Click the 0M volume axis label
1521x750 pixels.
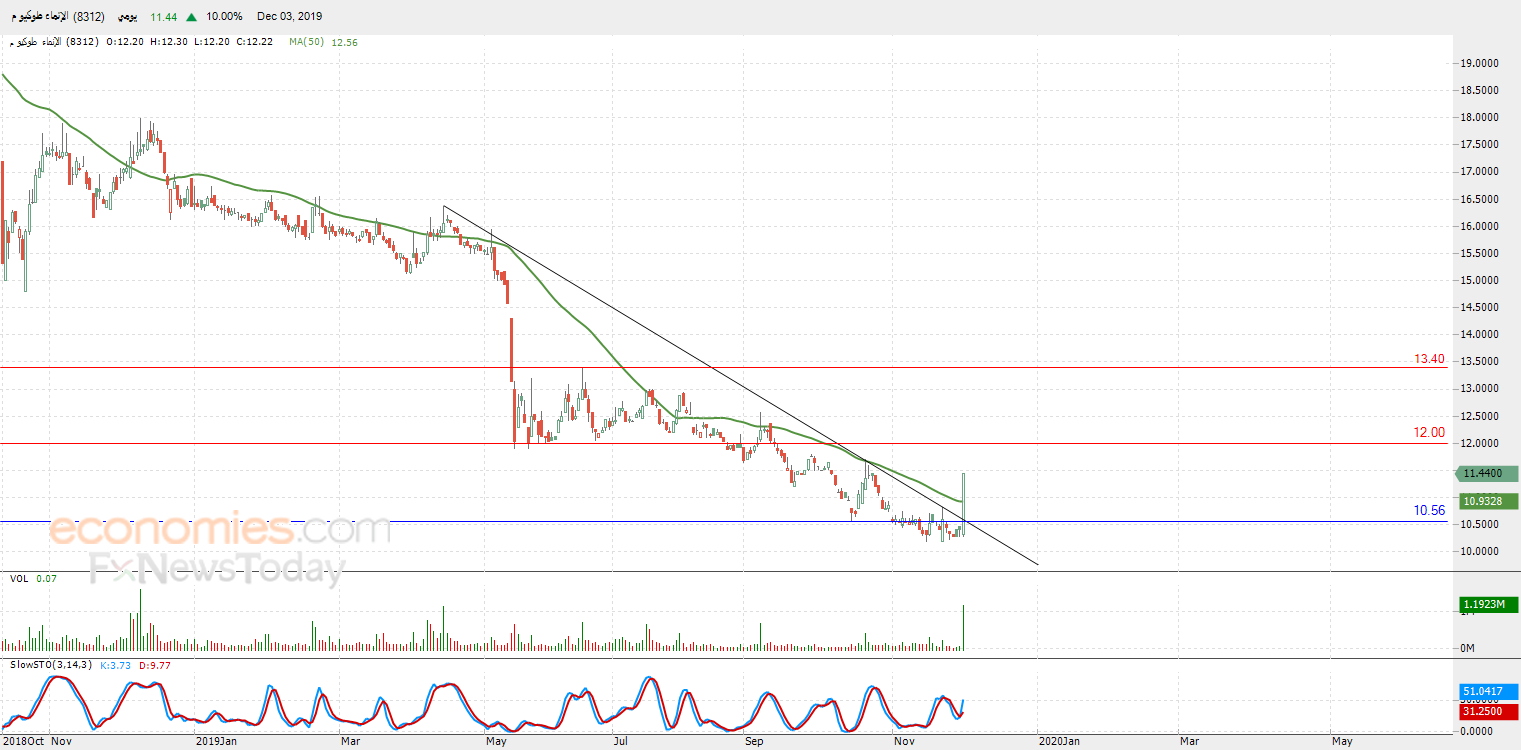(1469, 648)
